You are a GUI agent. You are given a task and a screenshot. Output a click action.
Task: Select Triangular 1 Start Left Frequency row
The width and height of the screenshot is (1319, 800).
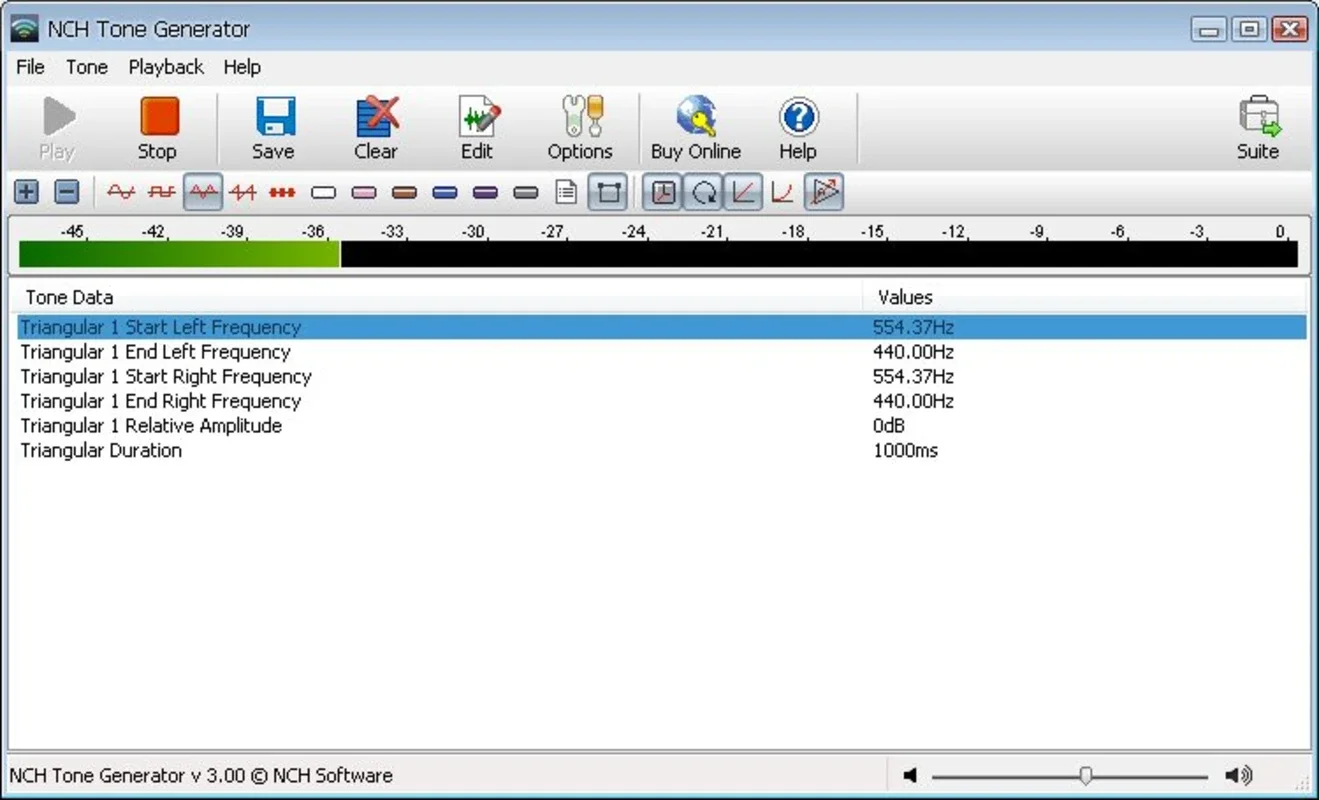[x=662, y=327]
